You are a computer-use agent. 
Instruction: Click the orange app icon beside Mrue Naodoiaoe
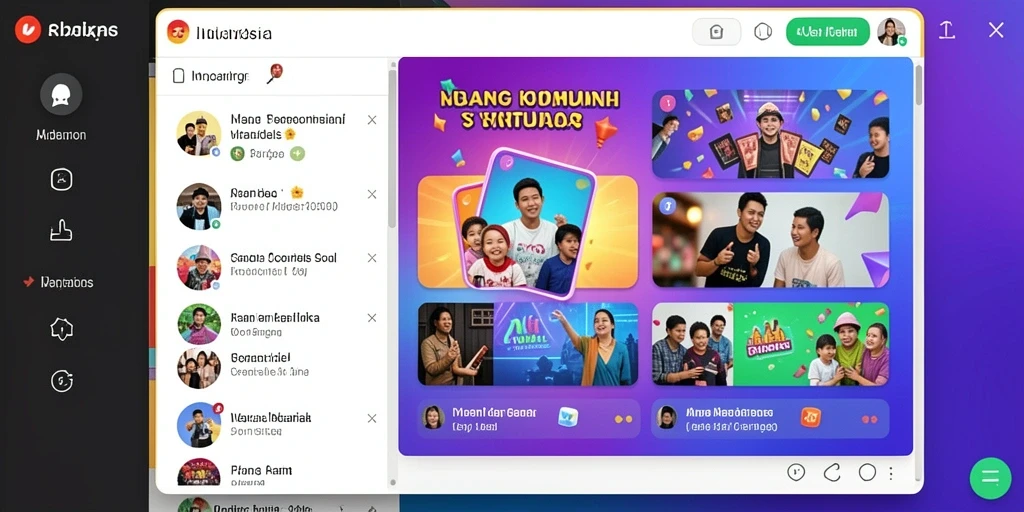810,417
